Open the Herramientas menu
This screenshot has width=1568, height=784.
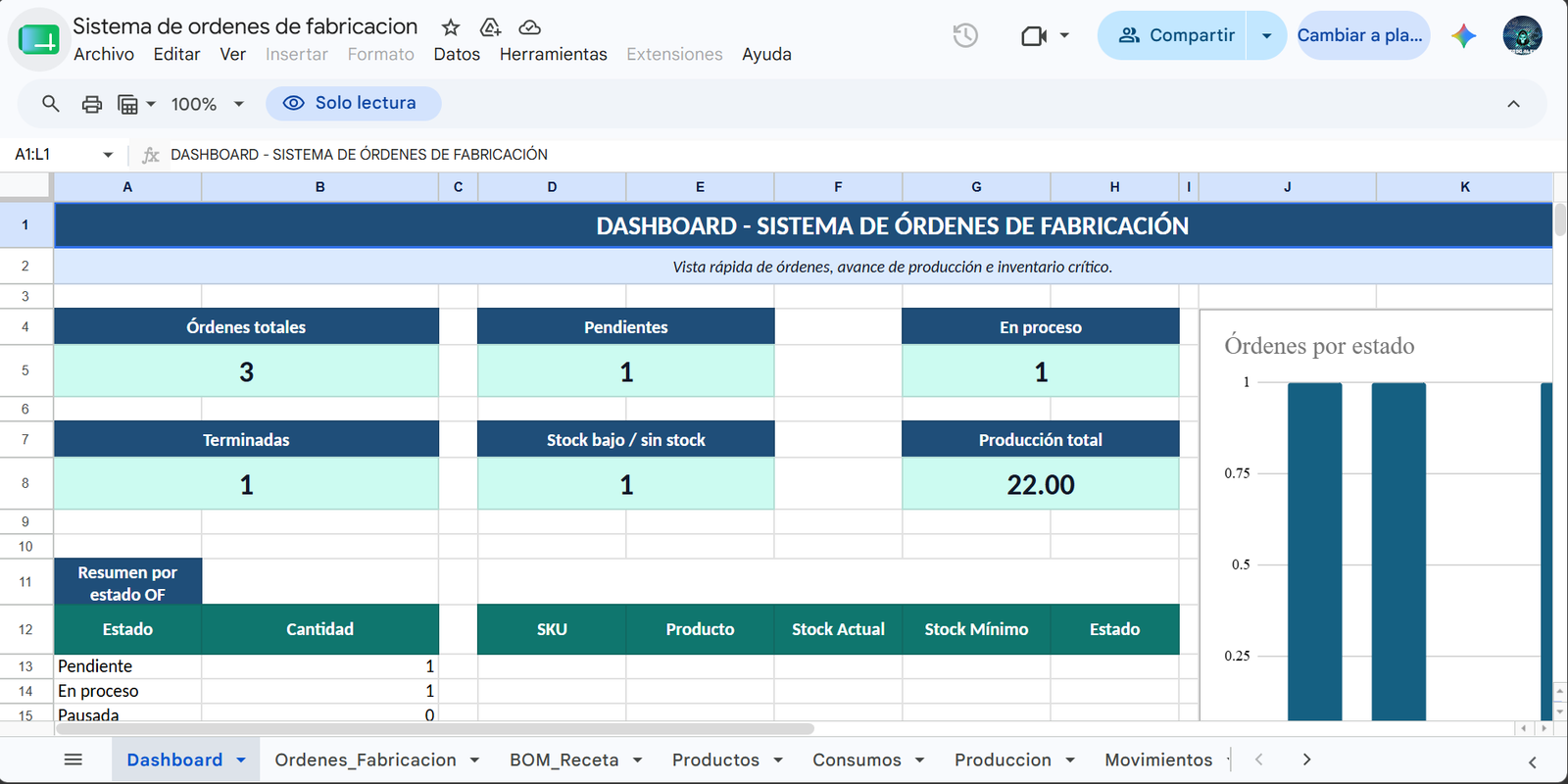tap(553, 55)
